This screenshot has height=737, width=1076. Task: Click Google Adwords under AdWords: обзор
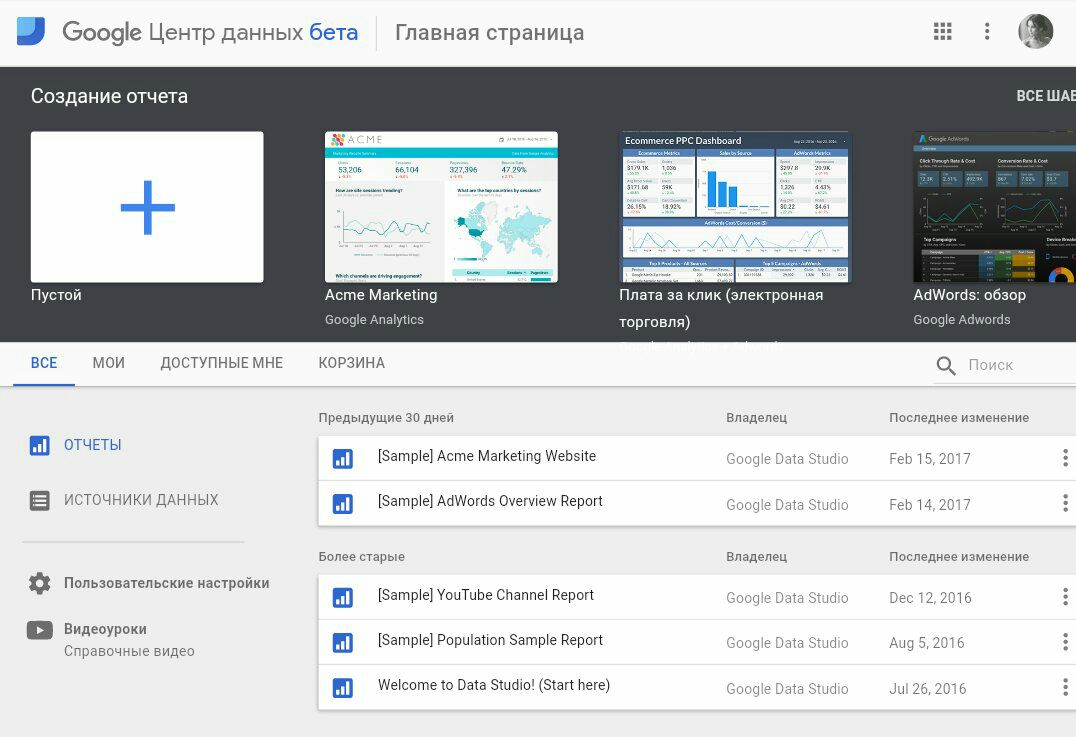(961, 320)
